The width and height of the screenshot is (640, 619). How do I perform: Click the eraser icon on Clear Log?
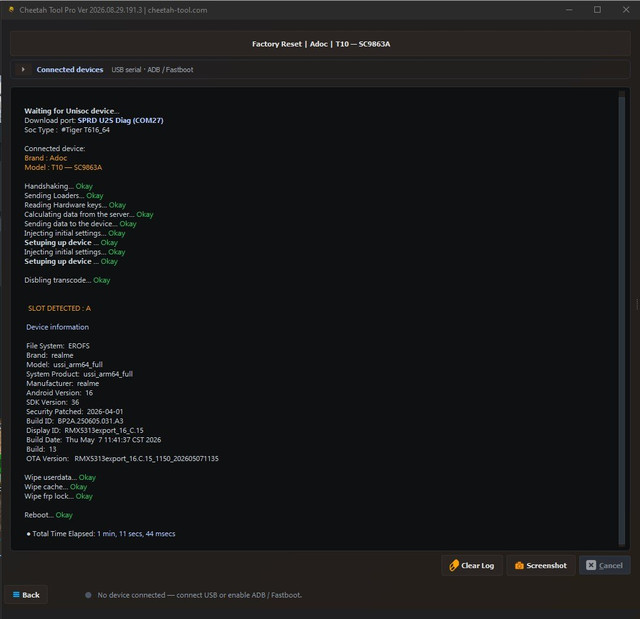(x=453, y=565)
